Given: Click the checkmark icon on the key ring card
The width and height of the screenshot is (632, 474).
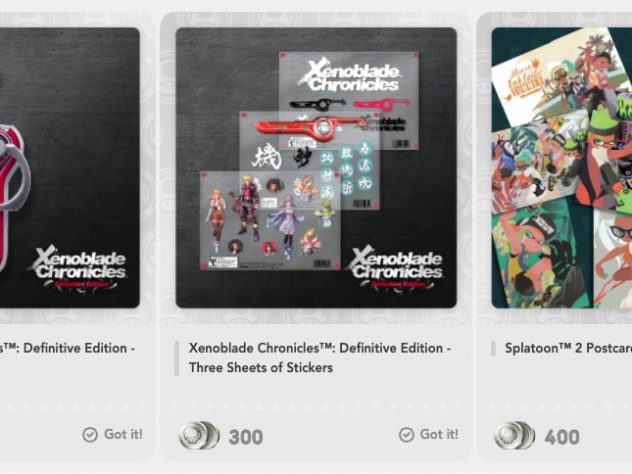Looking at the screenshot, I should click(90, 435).
